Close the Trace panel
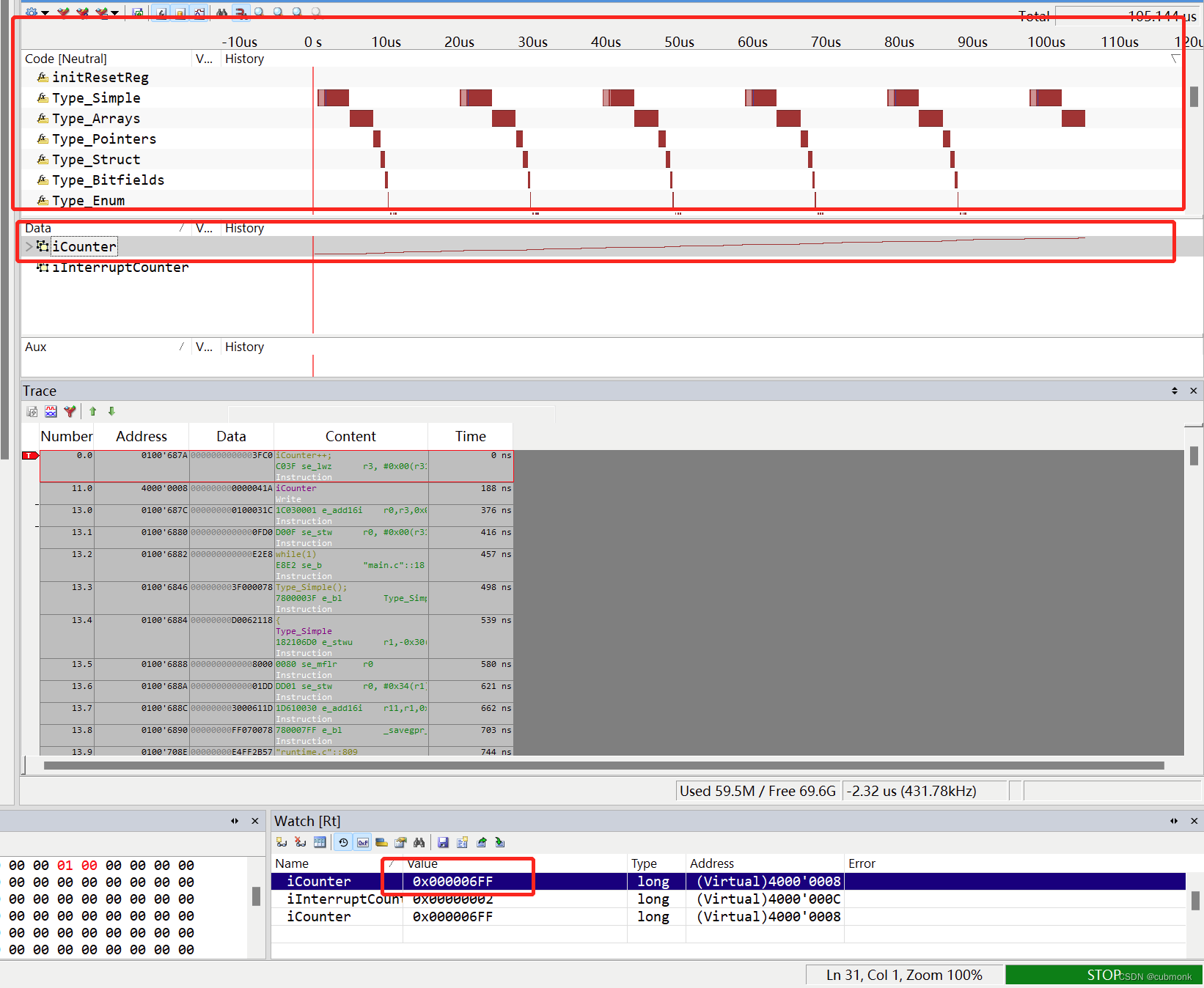Screen dimensions: 1204x988 click(x=1193, y=391)
